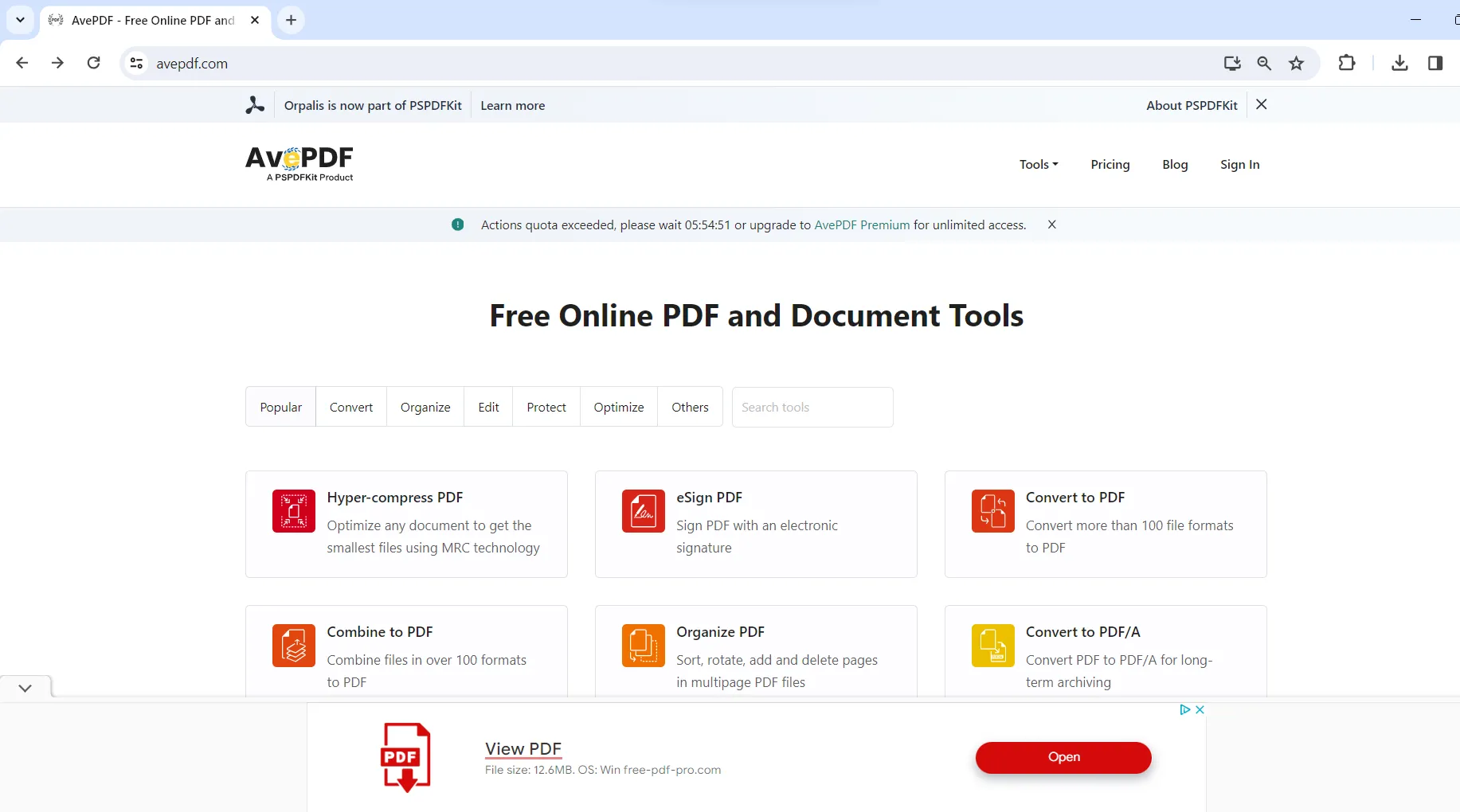Viewport: 1460px width, 812px height.
Task: Click the Learn more link
Action: coord(513,105)
